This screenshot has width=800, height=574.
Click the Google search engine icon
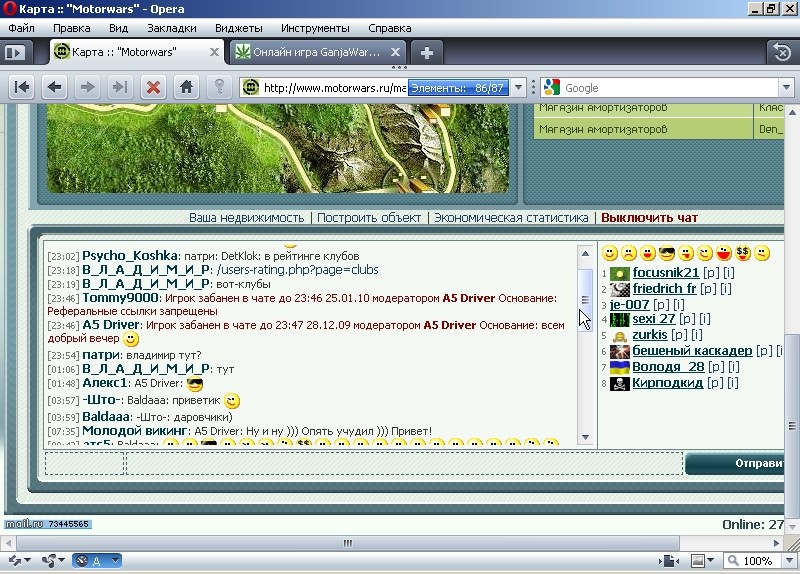pos(552,88)
